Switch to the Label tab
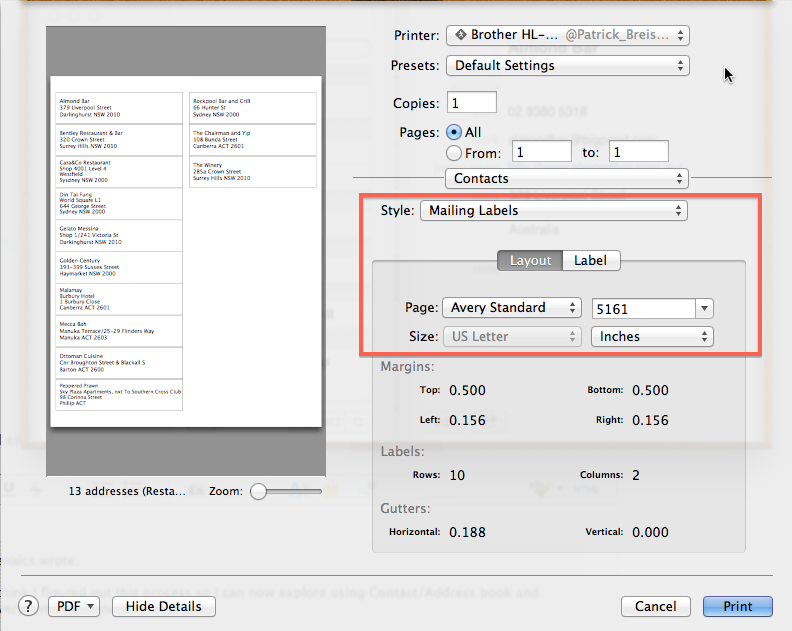792x631 pixels. point(590,261)
